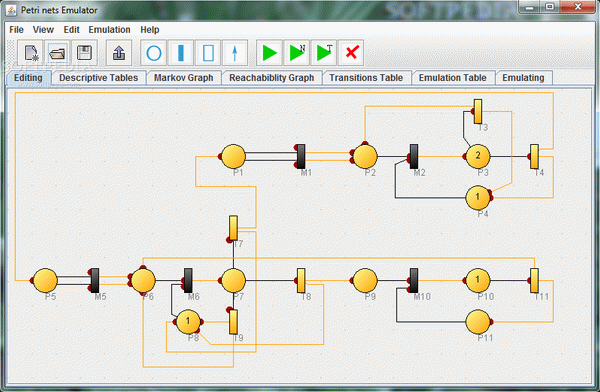
Task: Run timed emulation with the play T icon
Action: pyautogui.click(x=324, y=53)
